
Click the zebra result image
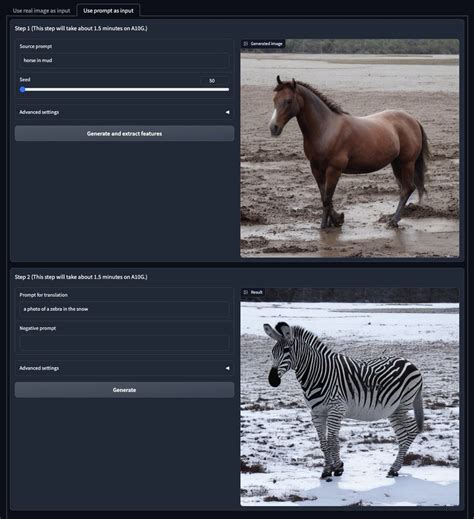tap(350, 397)
